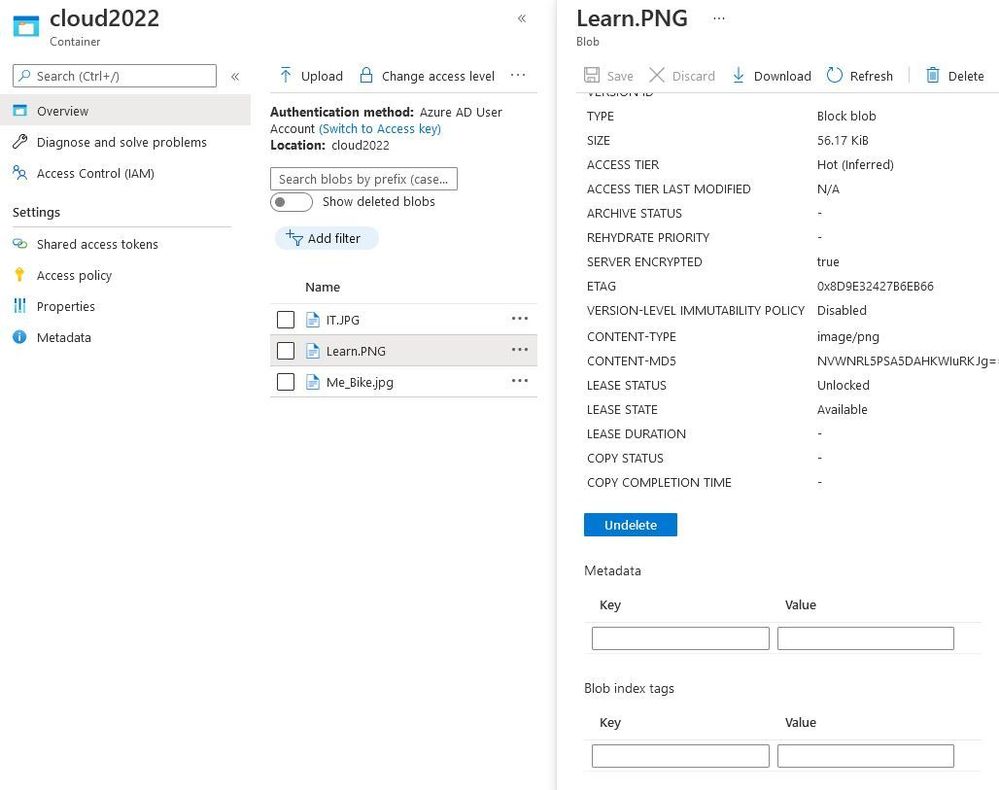Viewport: 999px width, 790px height.
Task: Focus the Blob index tags Value input
Action: point(865,756)
